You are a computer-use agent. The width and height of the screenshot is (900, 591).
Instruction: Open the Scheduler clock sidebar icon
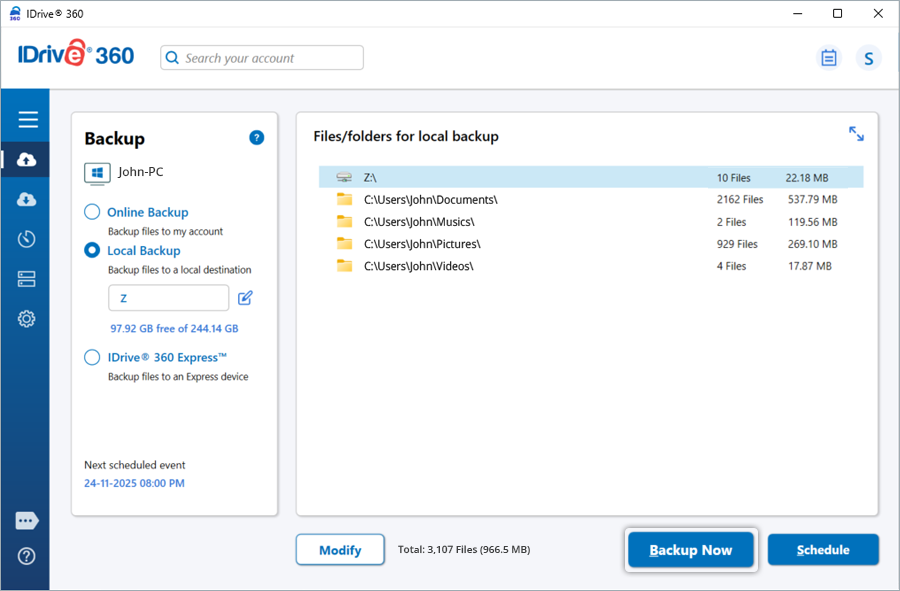pyautogui.click(x=27, y=239)
